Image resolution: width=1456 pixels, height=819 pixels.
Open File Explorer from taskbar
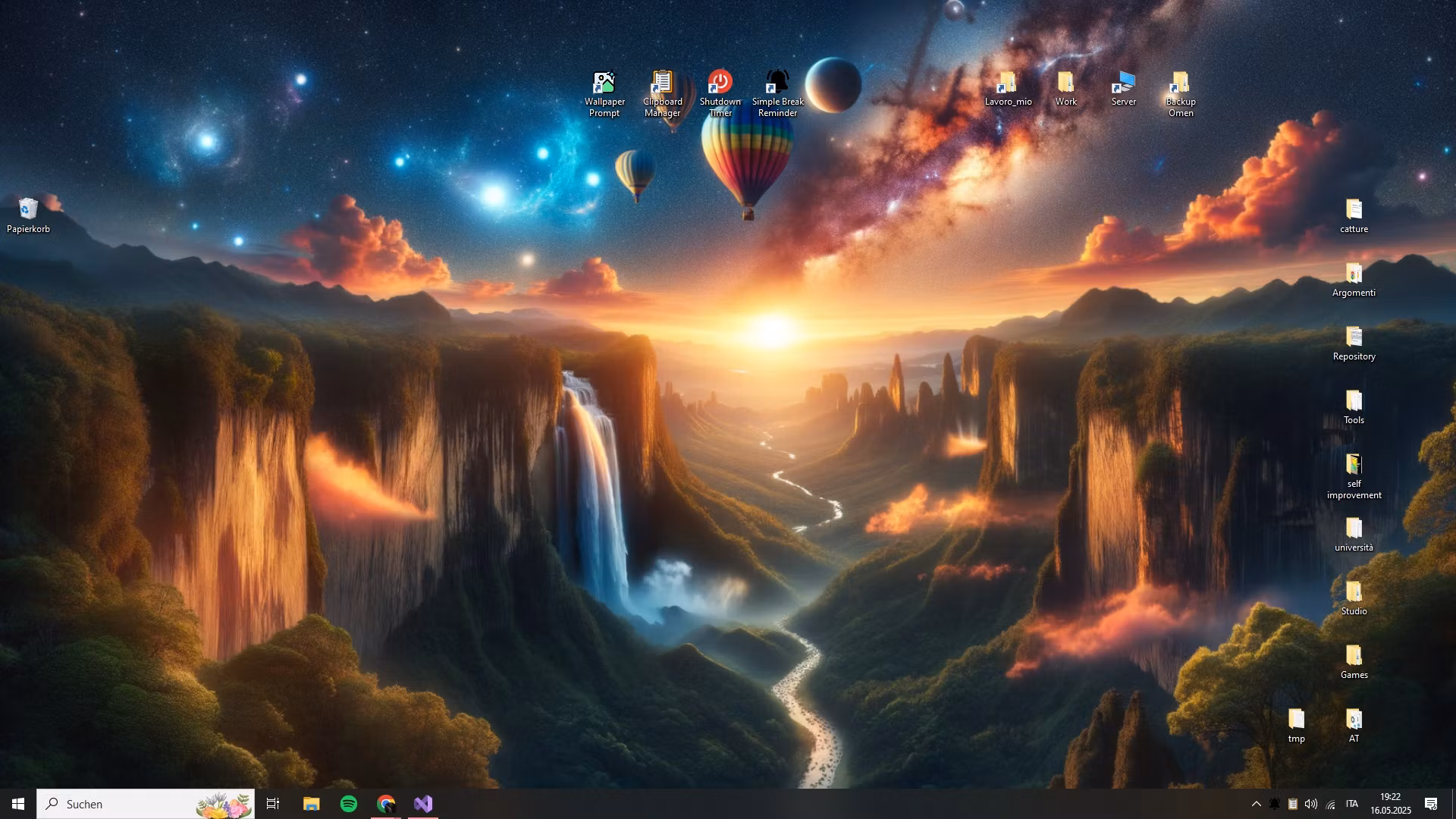(x=312, y=804)
